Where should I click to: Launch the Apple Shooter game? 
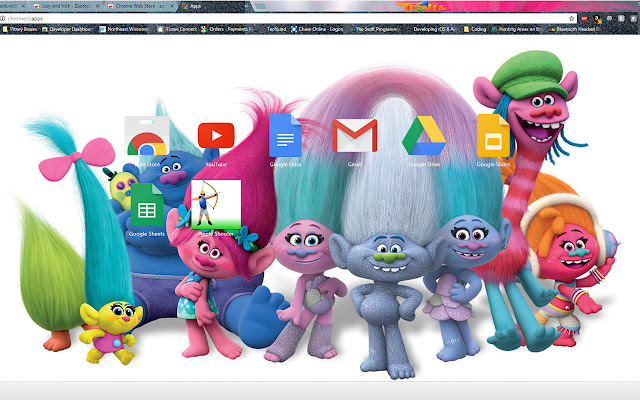click(216, 205)
